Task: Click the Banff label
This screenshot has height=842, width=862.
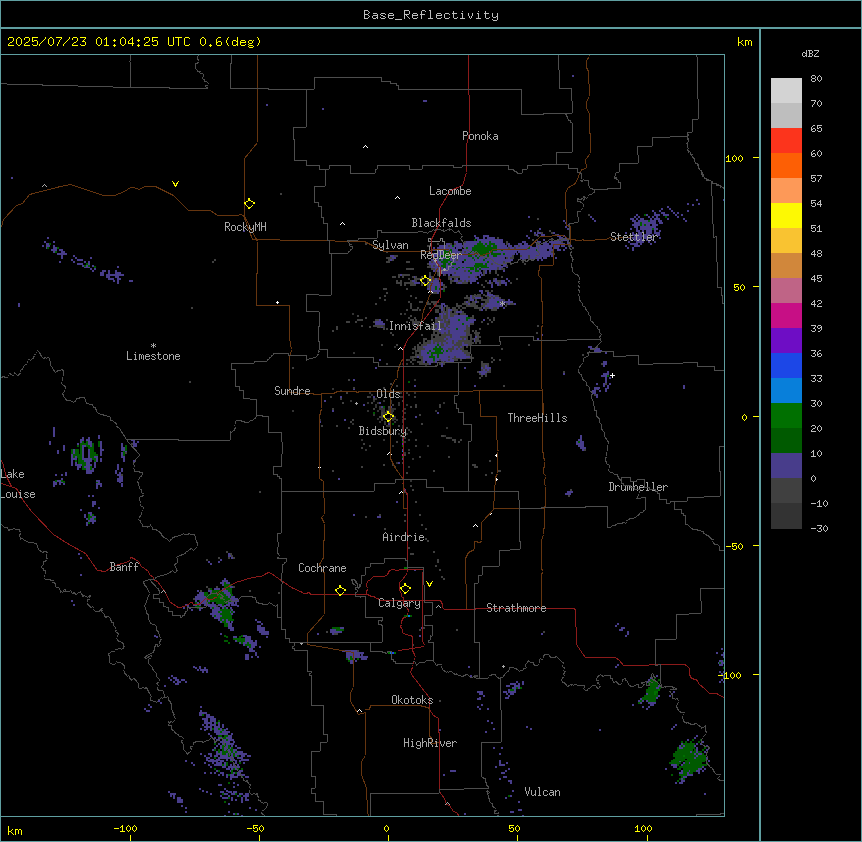Action: point(124,567)
